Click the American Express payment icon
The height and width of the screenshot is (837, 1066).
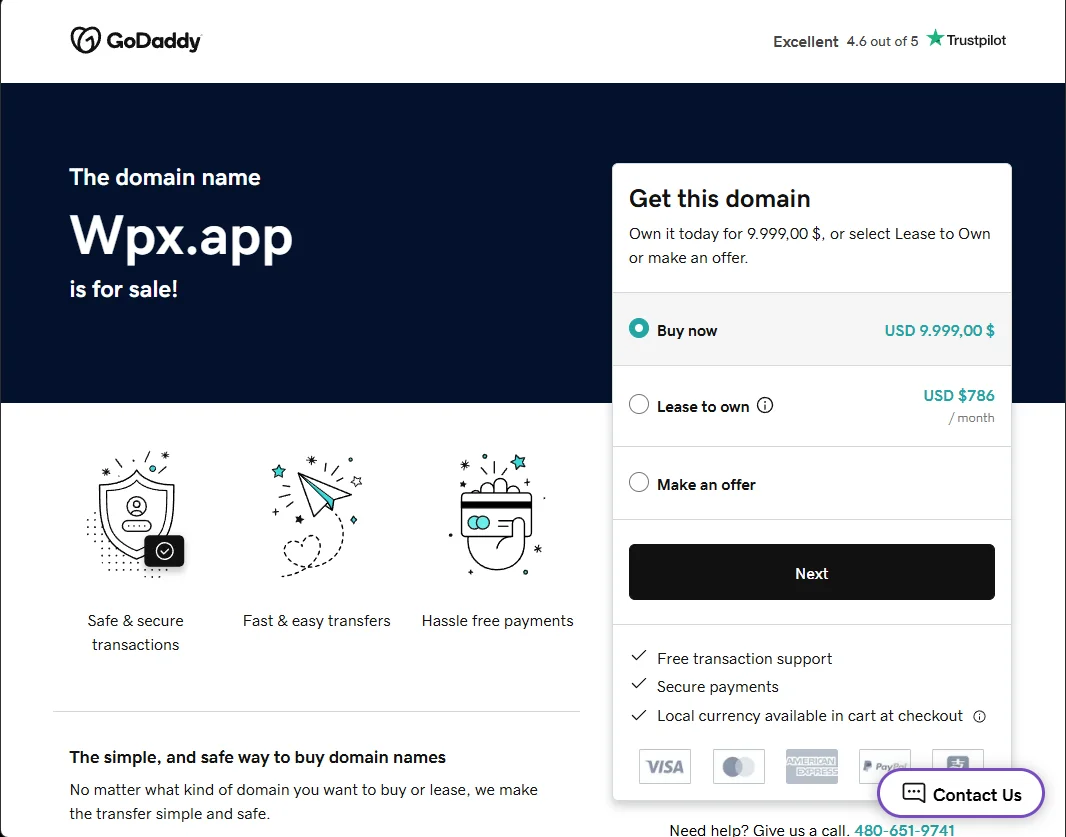pos(812,766)
